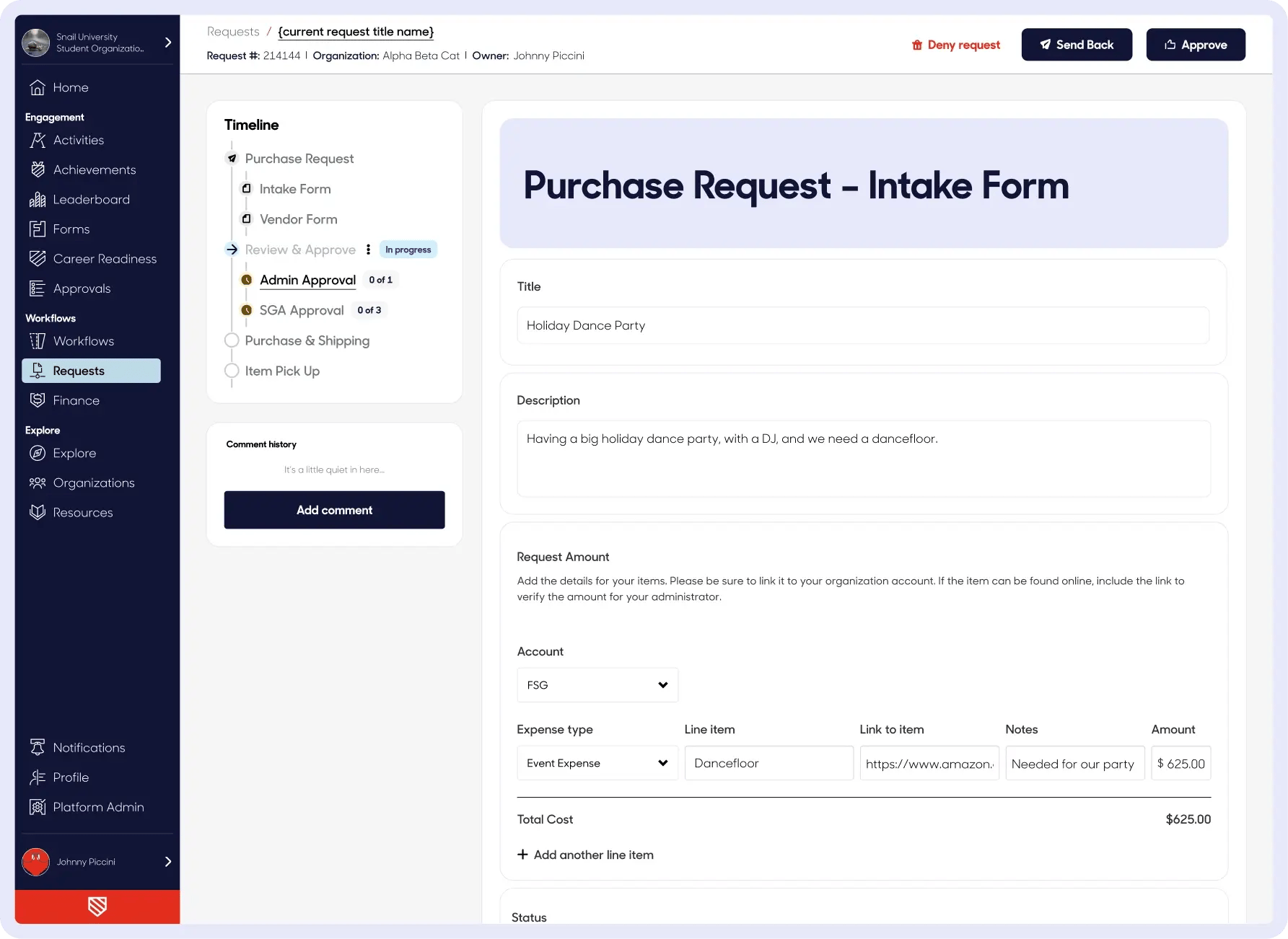The image size is (1288, 939).
Task: Click the Add comment button
Action: click(334, 510)
